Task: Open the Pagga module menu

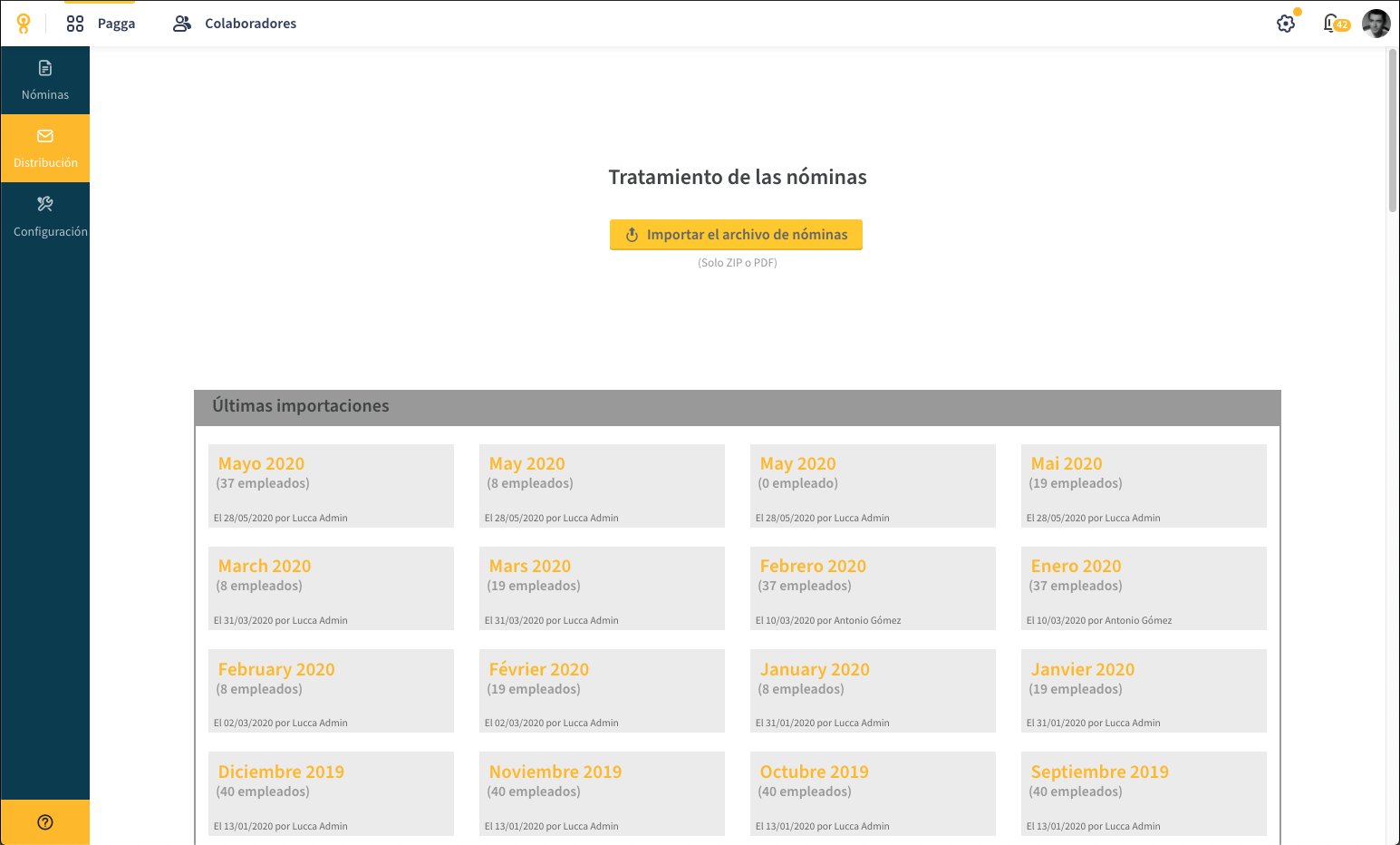Action: (x=101, y=24)
